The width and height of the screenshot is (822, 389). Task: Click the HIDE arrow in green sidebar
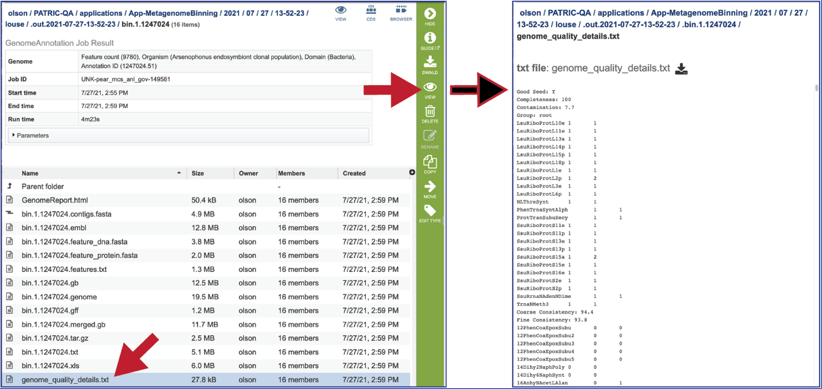point(430,14)
